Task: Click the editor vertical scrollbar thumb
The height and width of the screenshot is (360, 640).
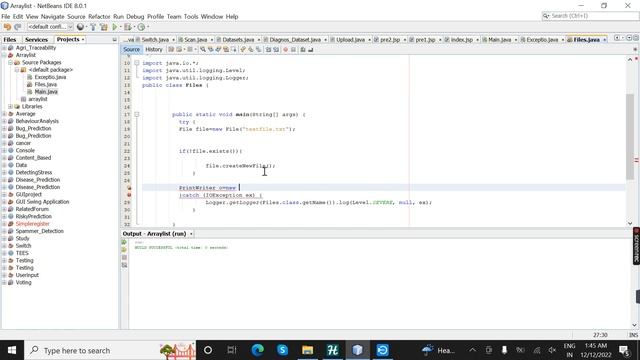Action: pyautogui.click(x=630, y=137)
